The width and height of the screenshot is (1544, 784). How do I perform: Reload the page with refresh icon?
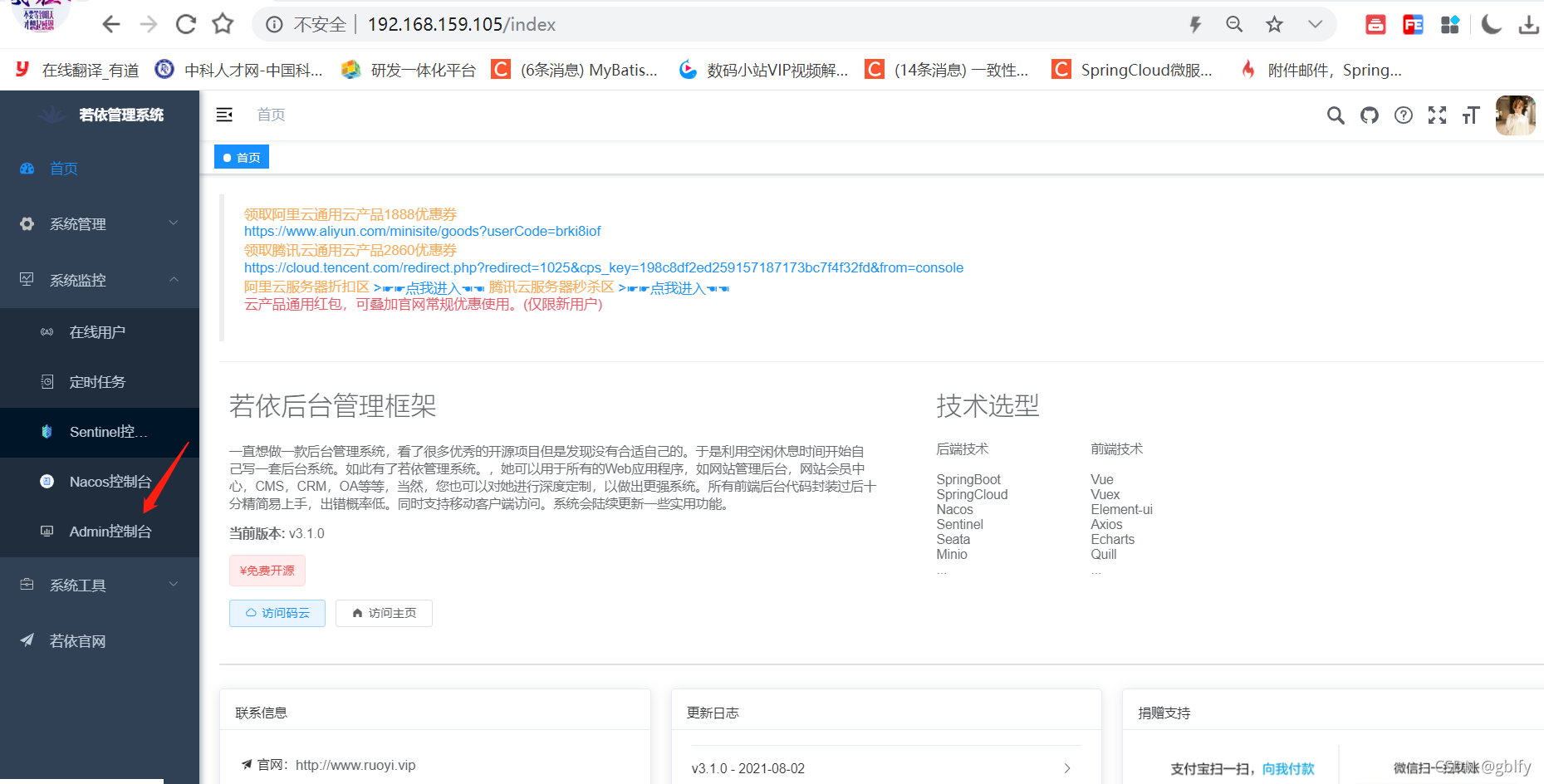click(x=185, y=23)
